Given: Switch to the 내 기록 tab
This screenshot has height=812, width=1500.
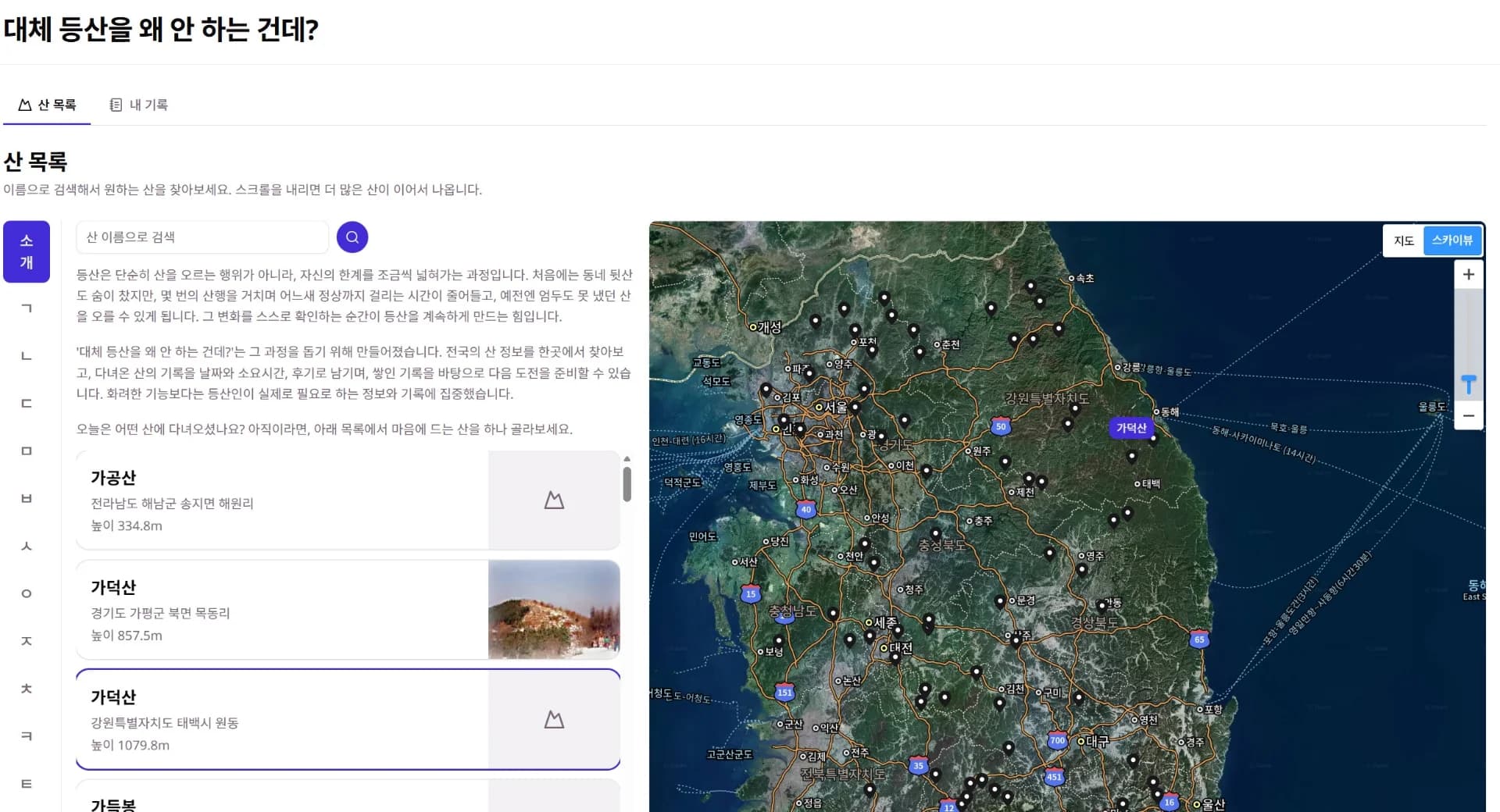Looking at the screenshot, I should point(139,105).
